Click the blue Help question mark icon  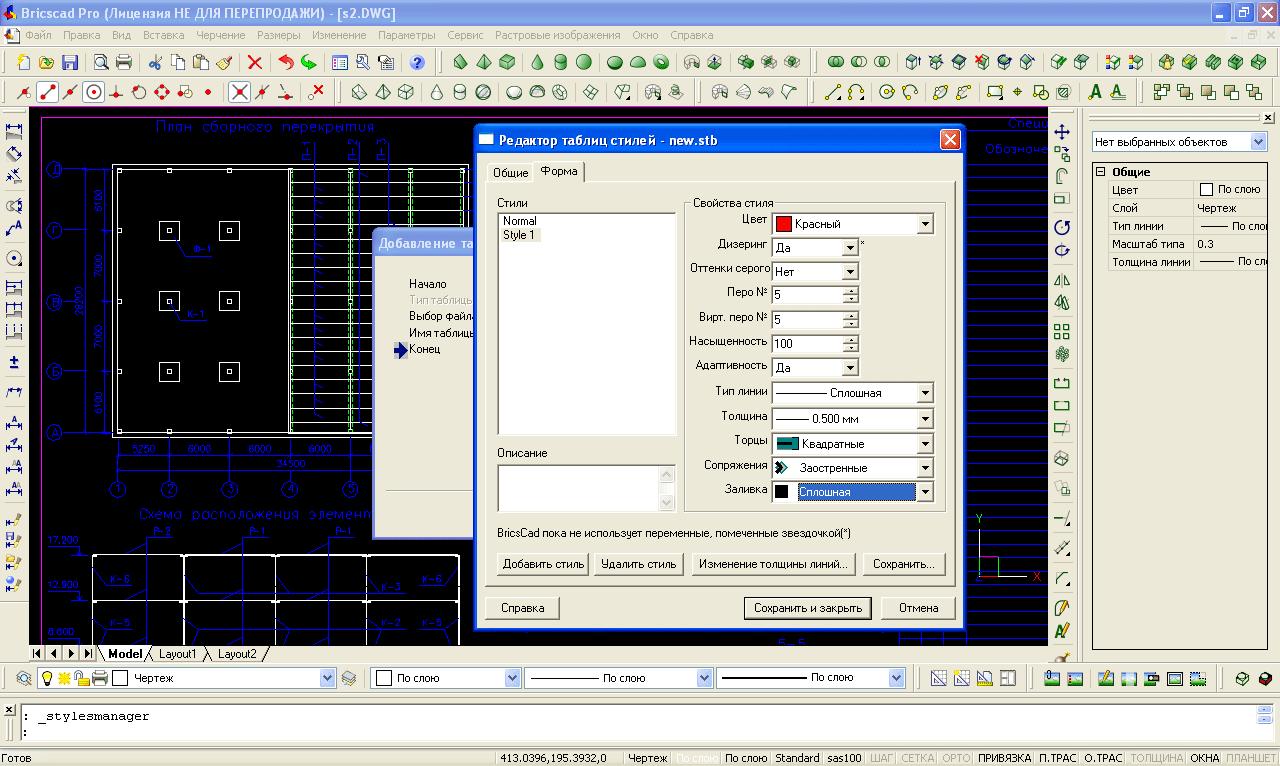[417, 62]
